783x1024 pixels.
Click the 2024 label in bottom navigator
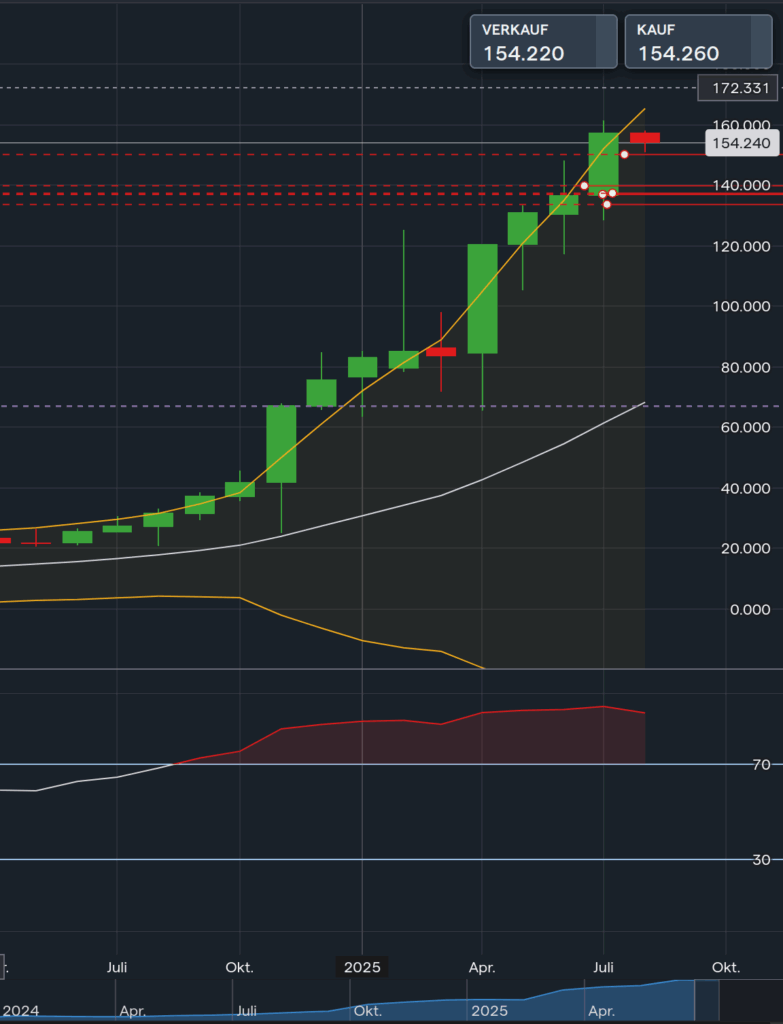pos(21,1011)
